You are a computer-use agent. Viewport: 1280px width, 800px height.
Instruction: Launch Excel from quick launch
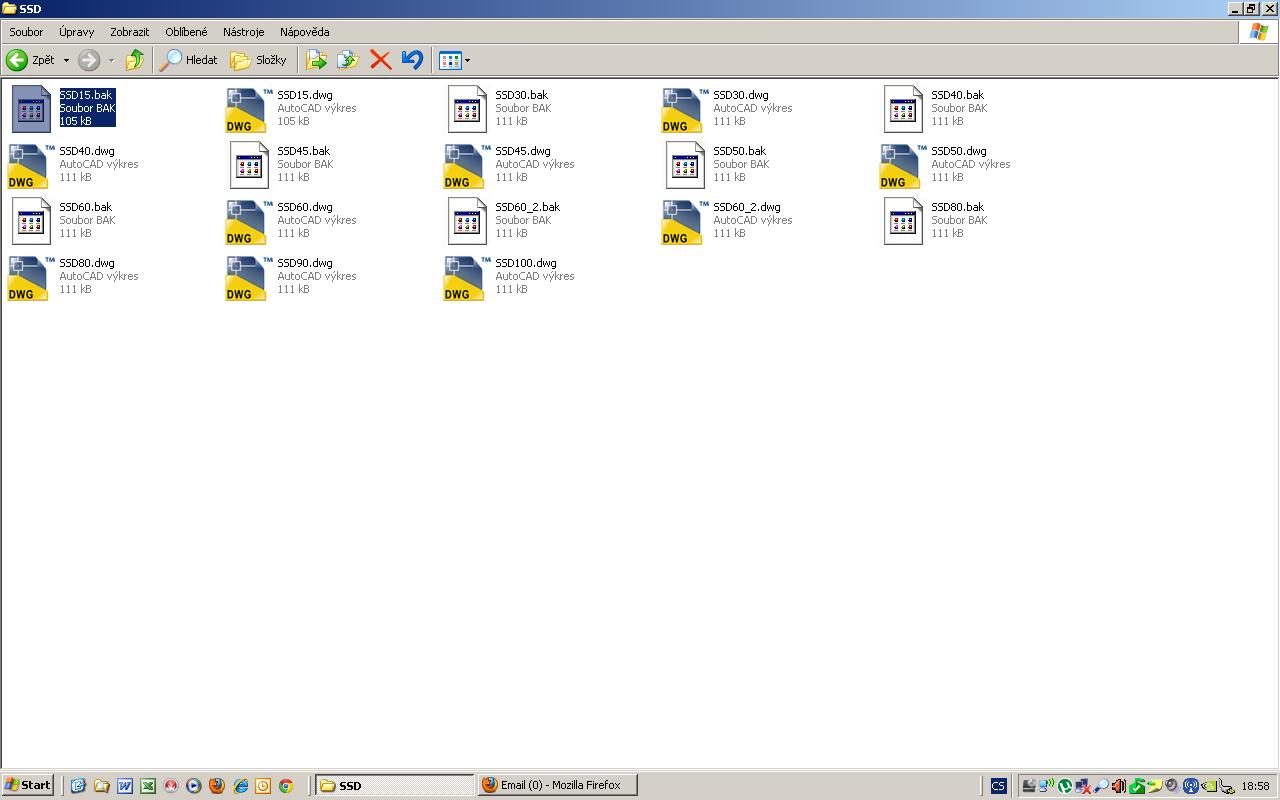click(x=148, y=786)
